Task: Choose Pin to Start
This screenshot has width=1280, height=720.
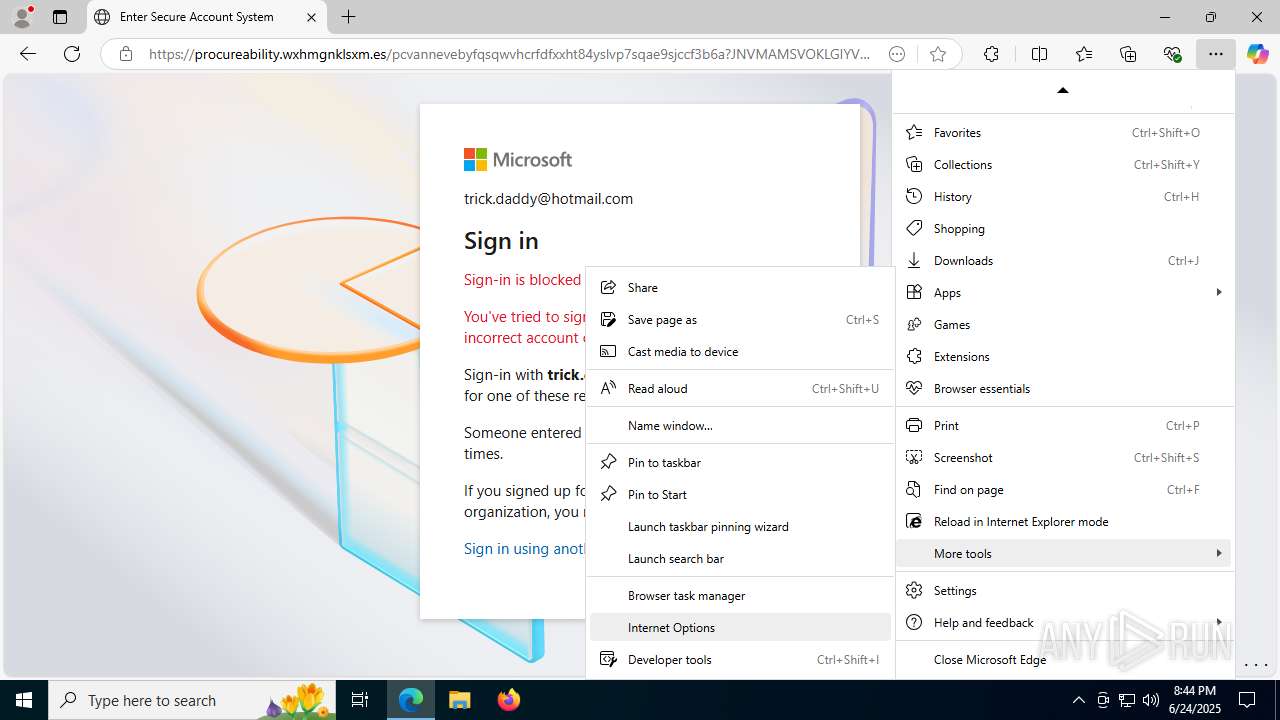Action: pyautogui.click(x=740, y=494)
